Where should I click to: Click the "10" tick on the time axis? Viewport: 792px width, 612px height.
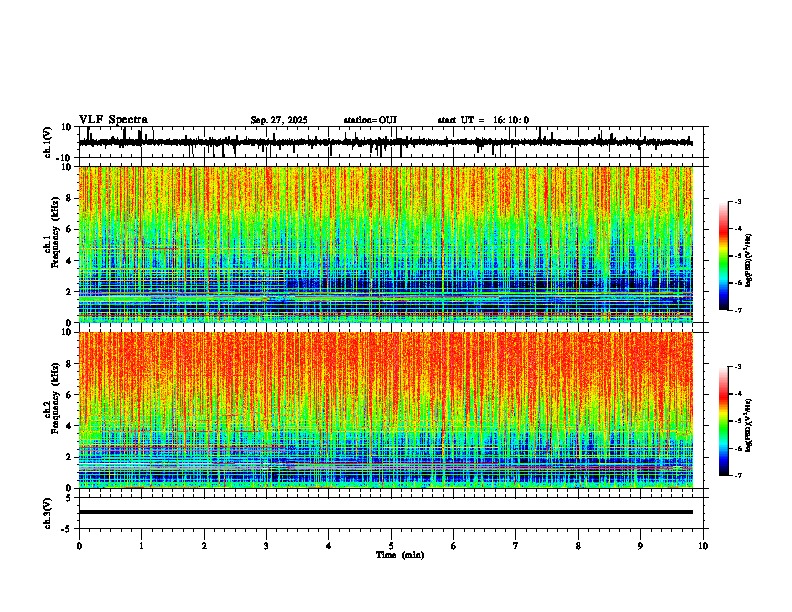pos(703,546)
